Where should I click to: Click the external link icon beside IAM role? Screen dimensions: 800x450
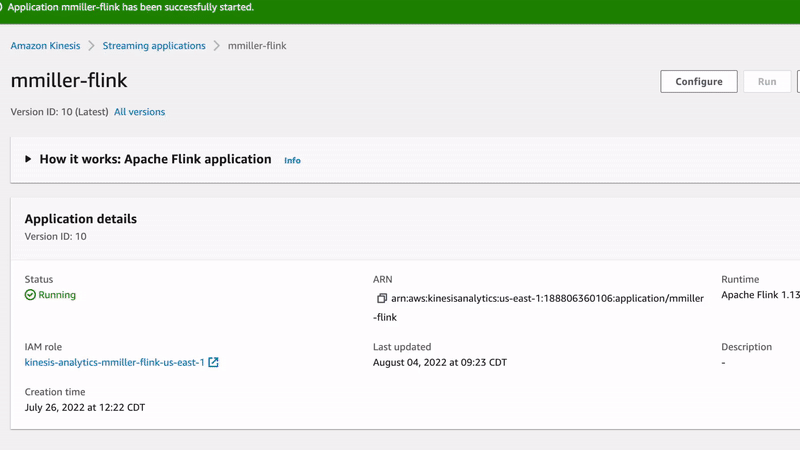213,362
